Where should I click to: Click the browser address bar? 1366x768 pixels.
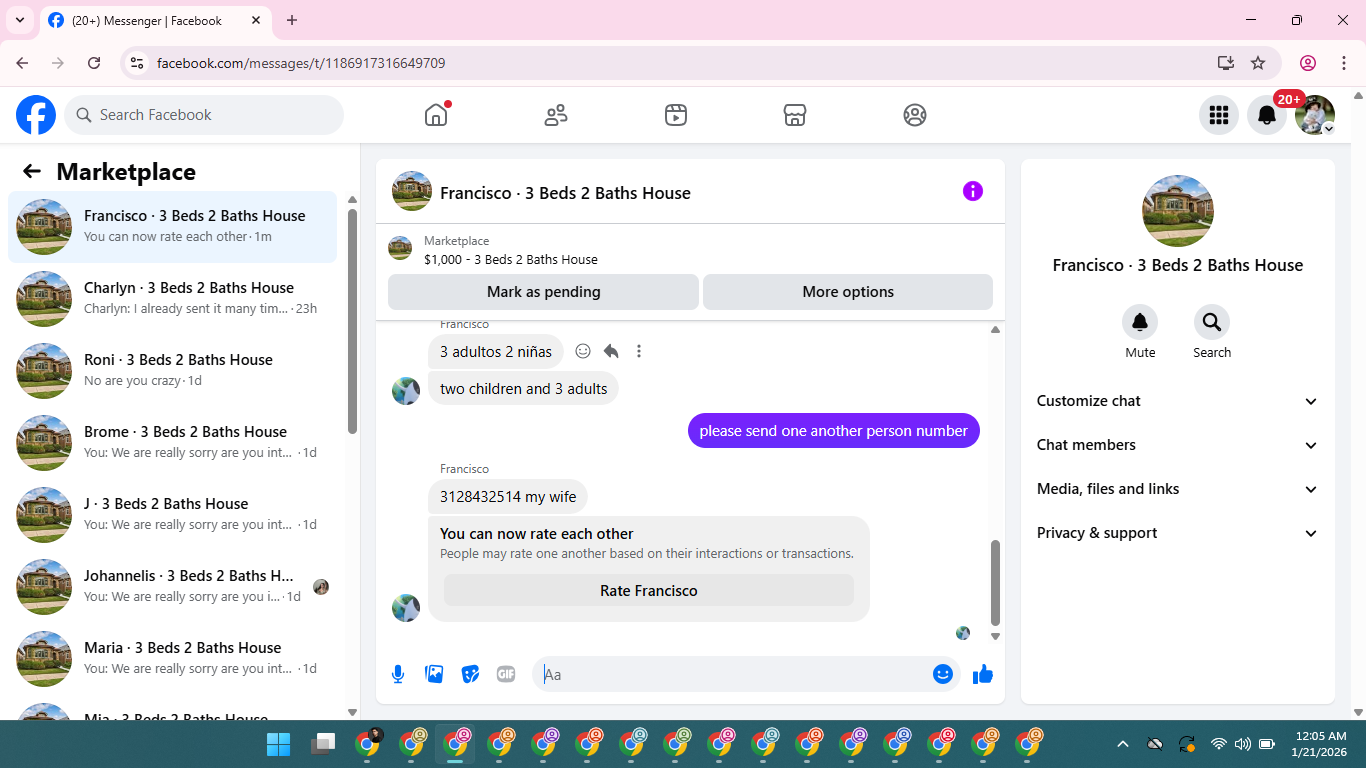pyautogui.click(x=680, y=63)
